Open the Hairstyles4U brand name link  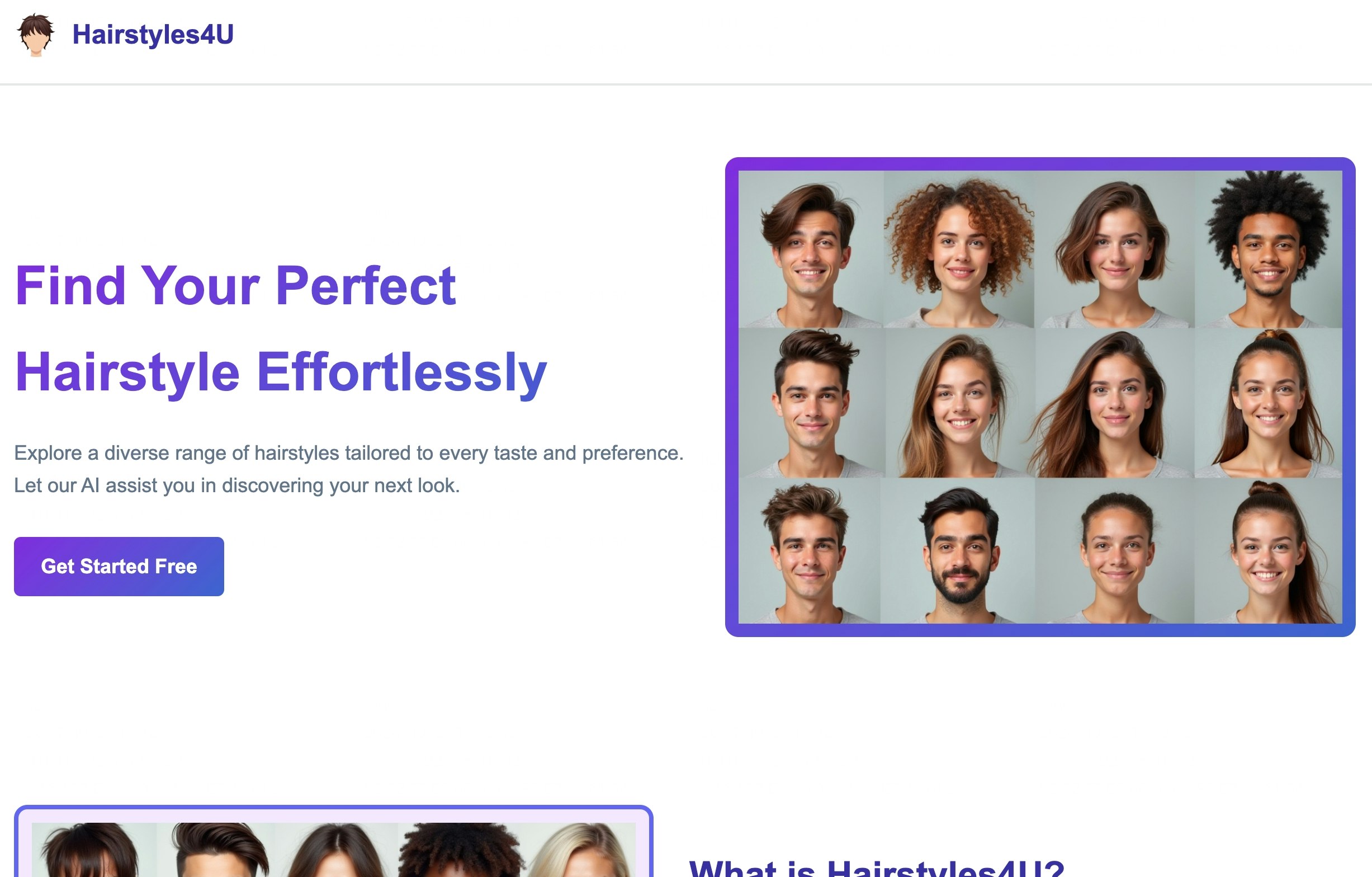click(x=153, y=35)
